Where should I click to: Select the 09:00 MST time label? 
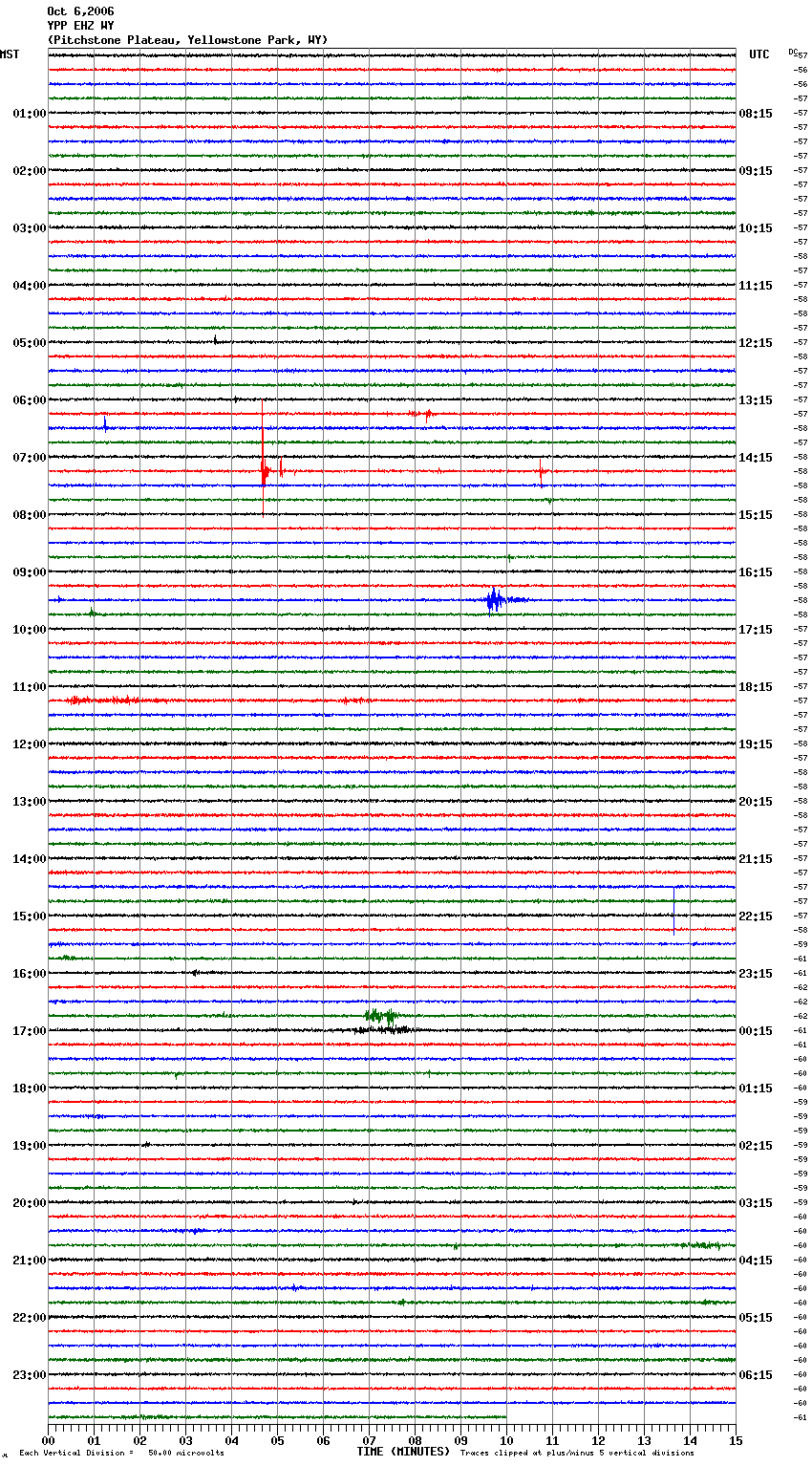(x=30, y=572)
